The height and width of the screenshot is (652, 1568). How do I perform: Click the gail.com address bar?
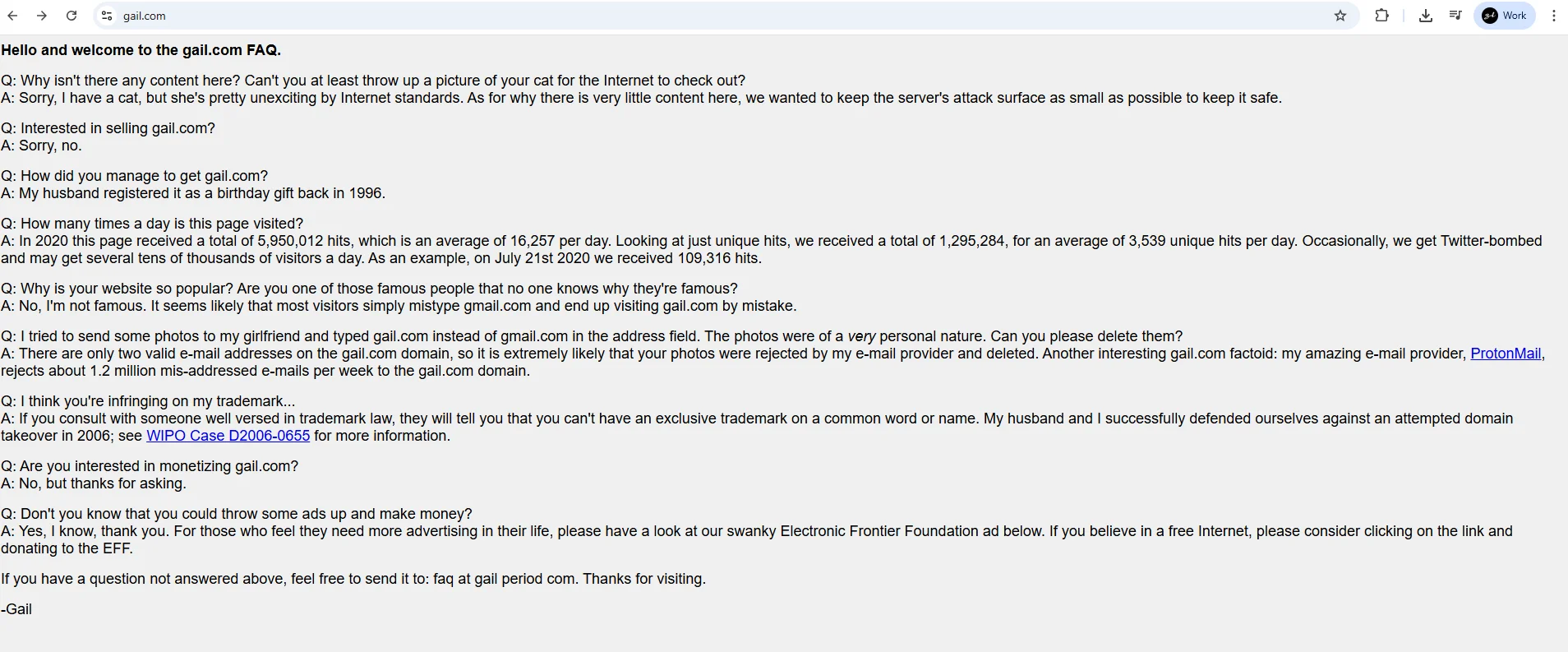pyautogui.click(x=657, y=16)
